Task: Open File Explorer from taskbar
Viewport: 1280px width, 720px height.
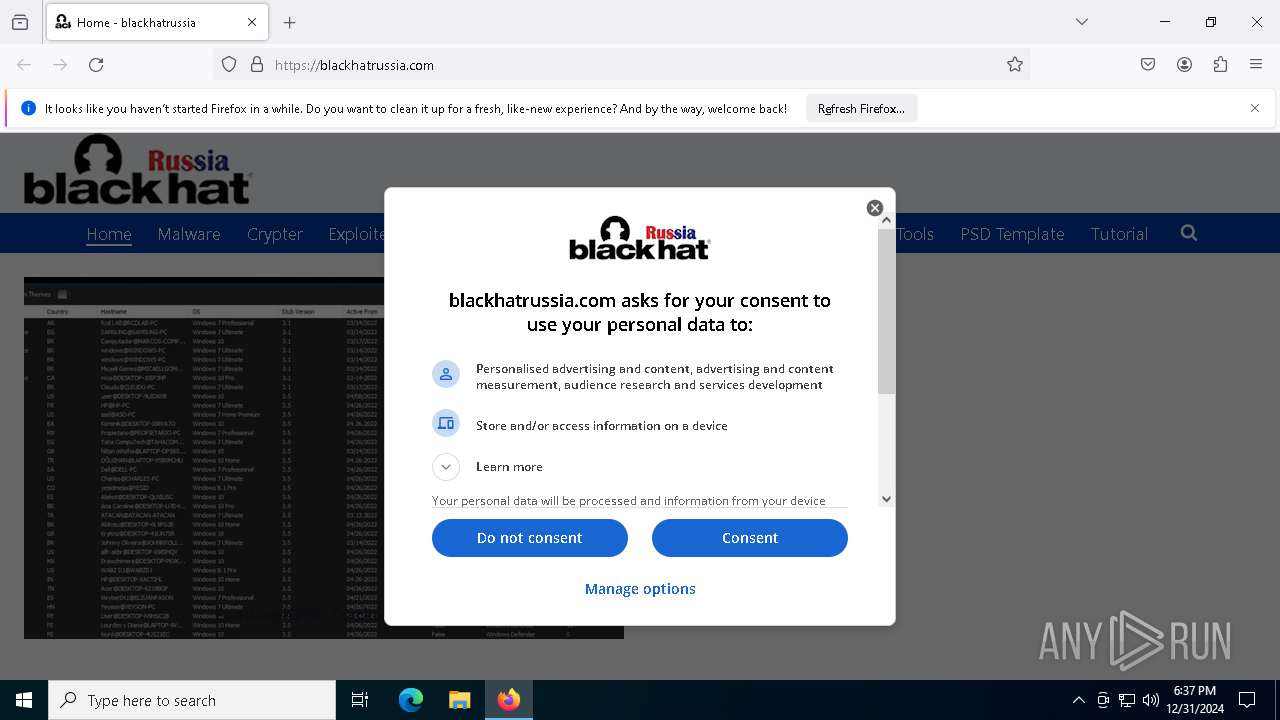Action: (459, 700)
